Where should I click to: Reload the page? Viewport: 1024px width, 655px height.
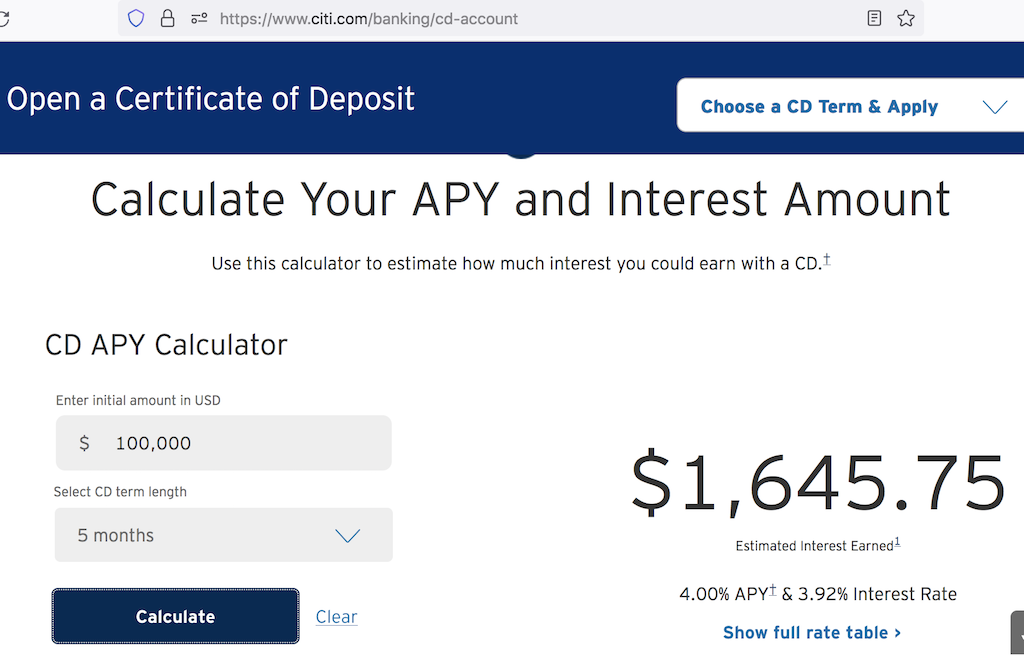click(4, 18)
